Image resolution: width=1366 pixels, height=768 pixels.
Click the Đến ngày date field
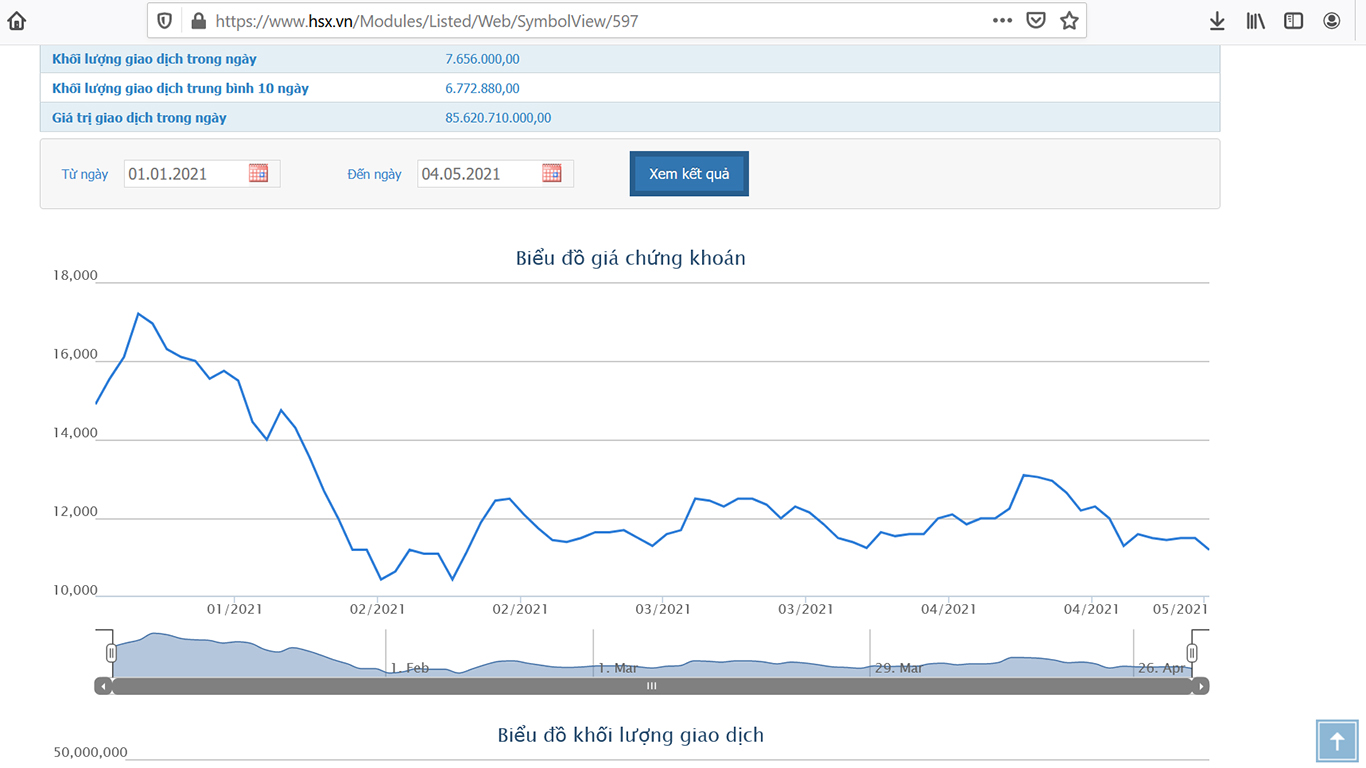click(478, 174)
